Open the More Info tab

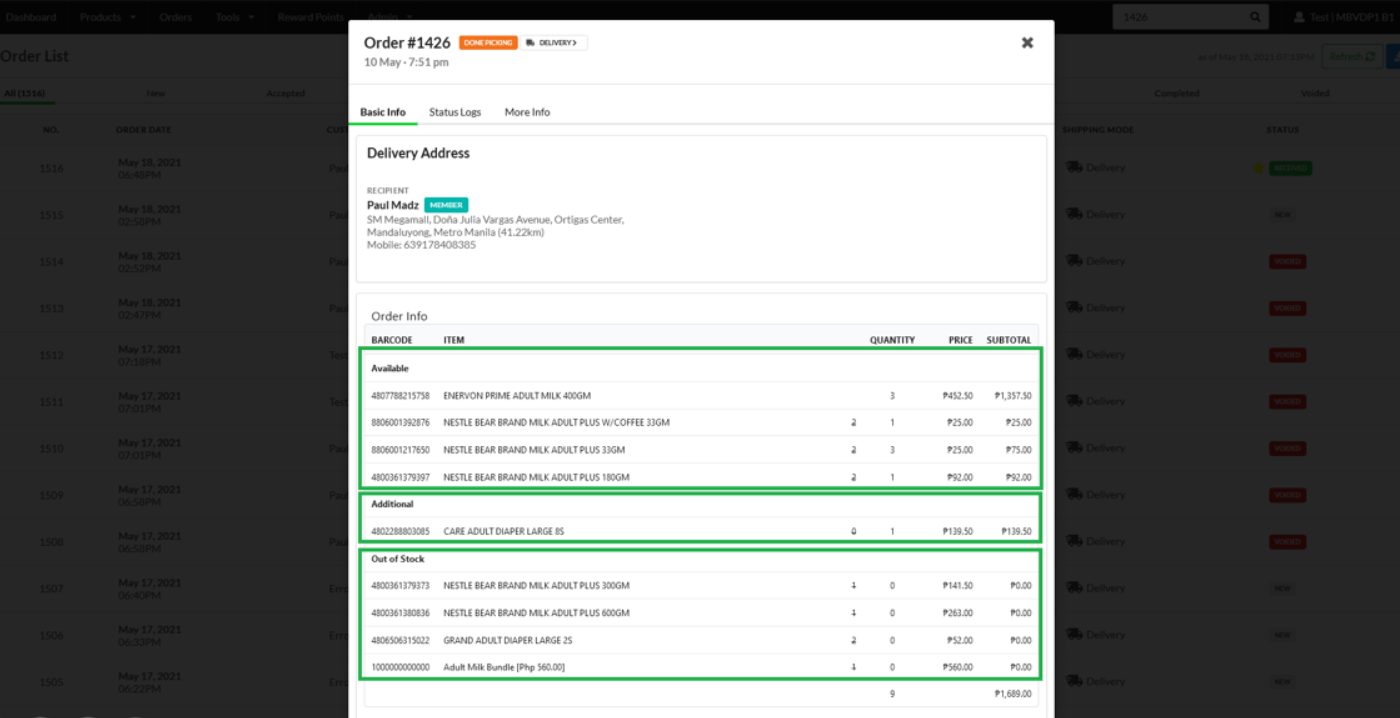pyautogui.click(x=527, y=112)
